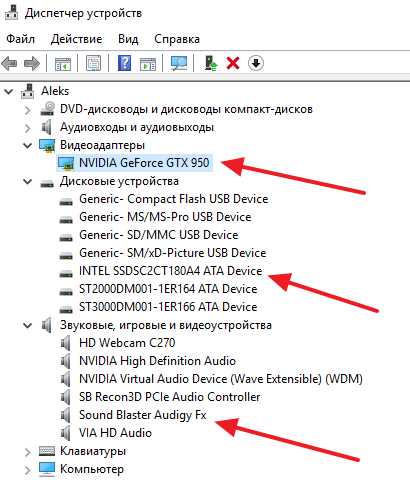Viewport: 410px width, 480px height.
Task: Click the Properties sheet toolbar icon
Action: 93,63
